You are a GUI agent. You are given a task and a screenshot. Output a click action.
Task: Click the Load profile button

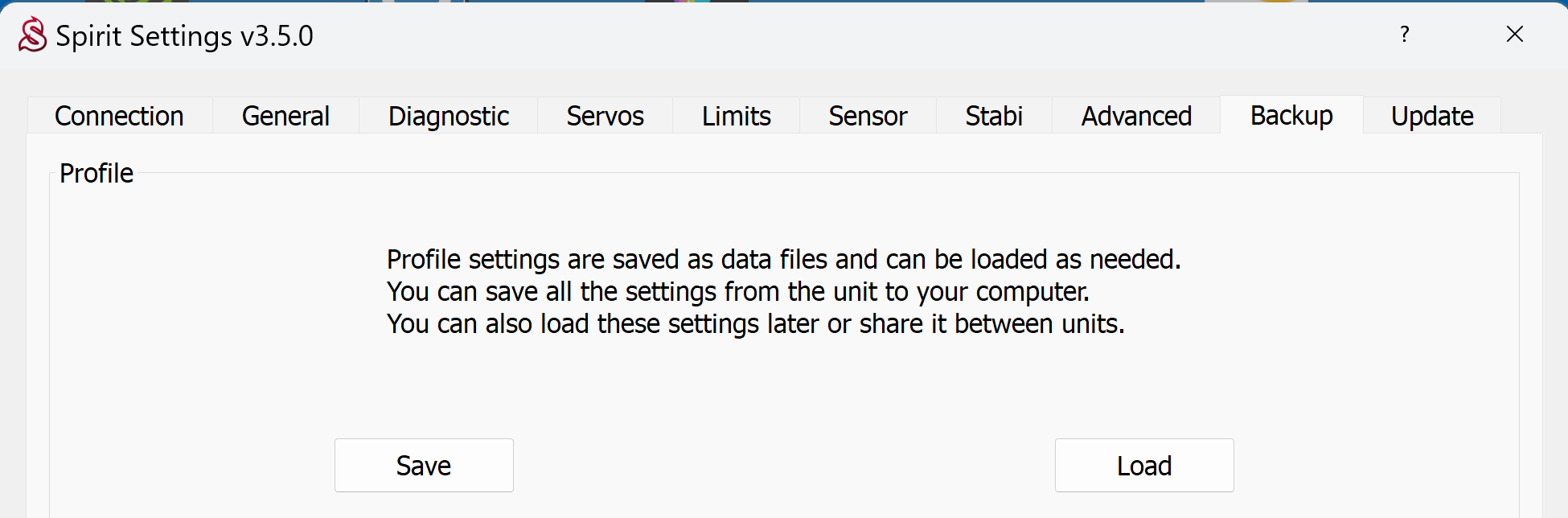1143,465
